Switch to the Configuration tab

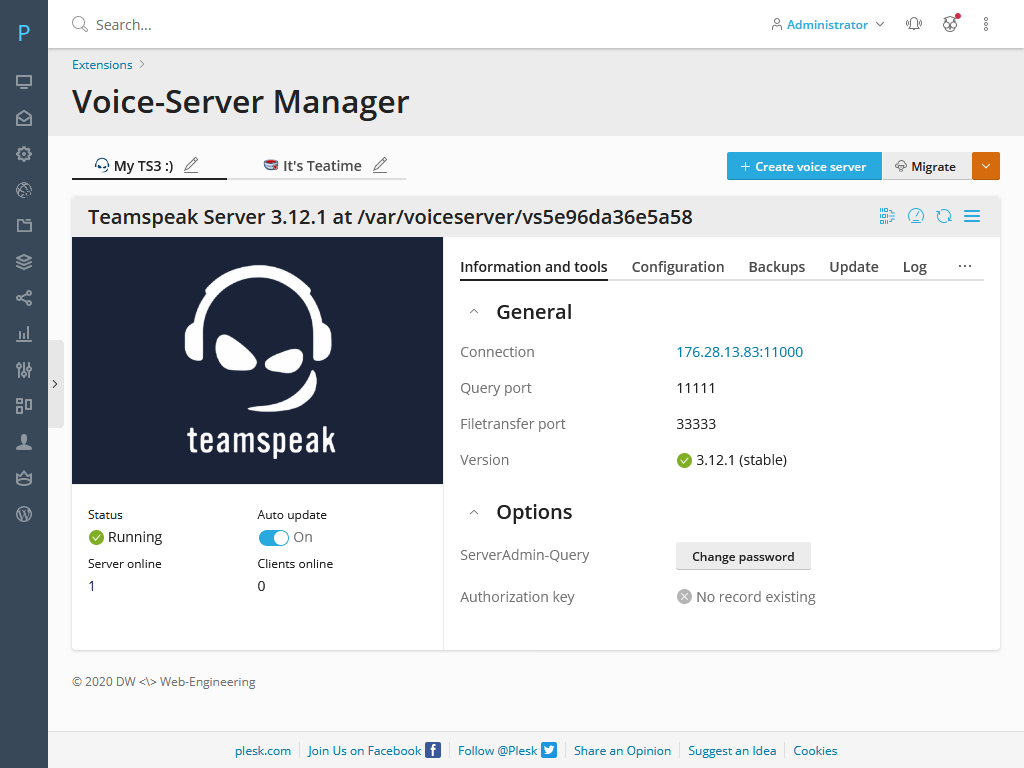point(678,267)
